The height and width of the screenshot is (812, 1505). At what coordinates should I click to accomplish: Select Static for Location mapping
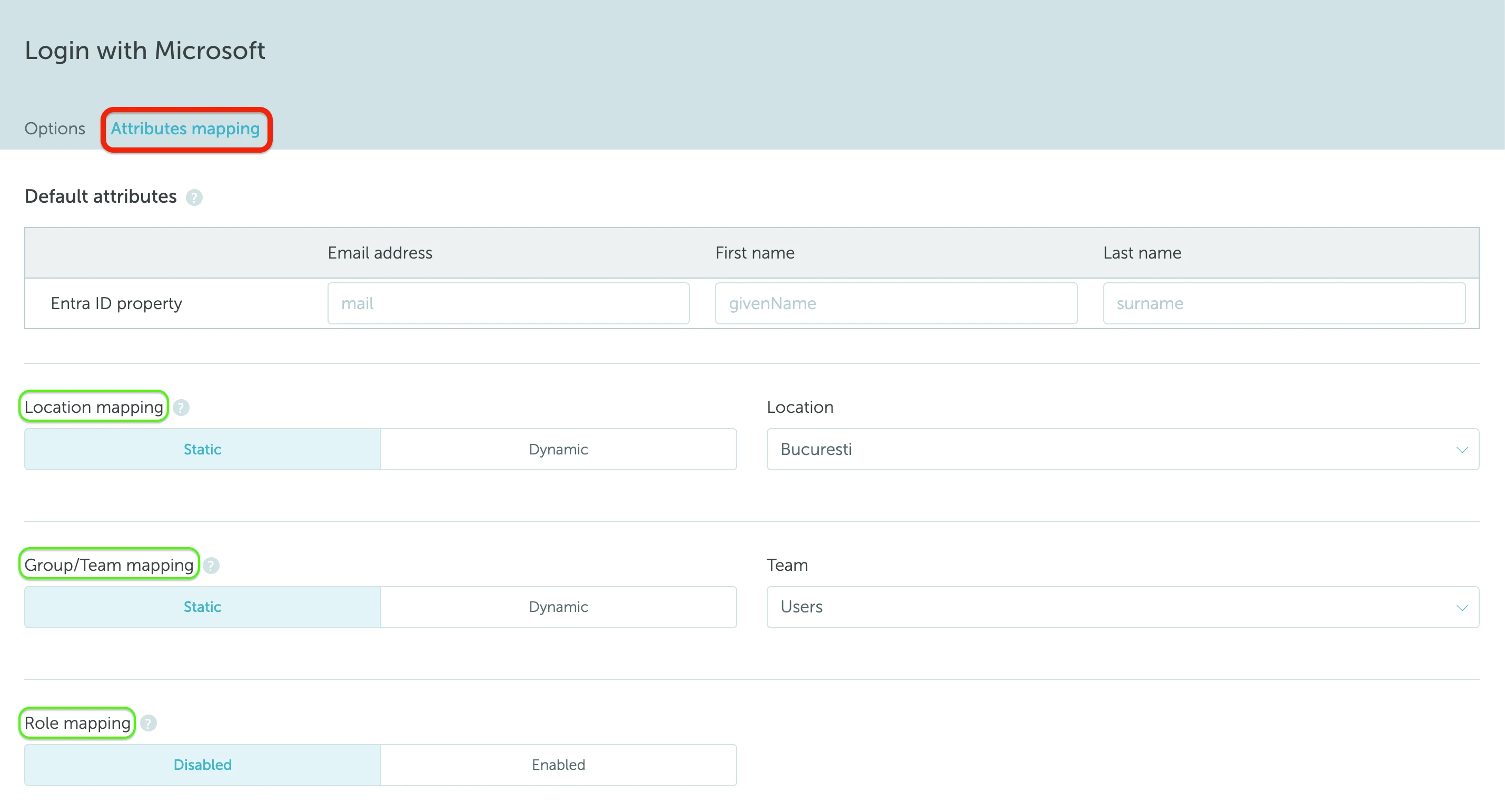(x=203, y=449)
